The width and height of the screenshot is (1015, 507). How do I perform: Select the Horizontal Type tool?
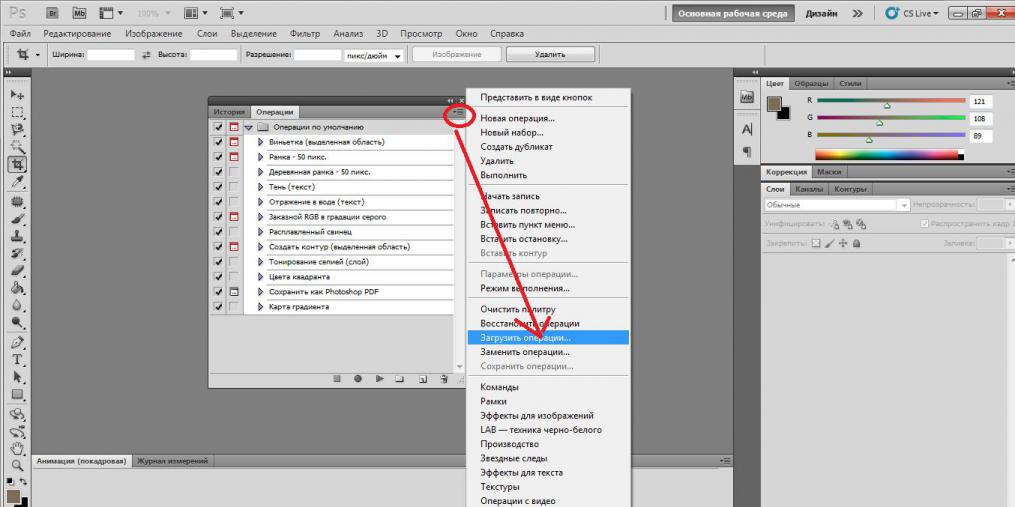[x=17, y=359]
